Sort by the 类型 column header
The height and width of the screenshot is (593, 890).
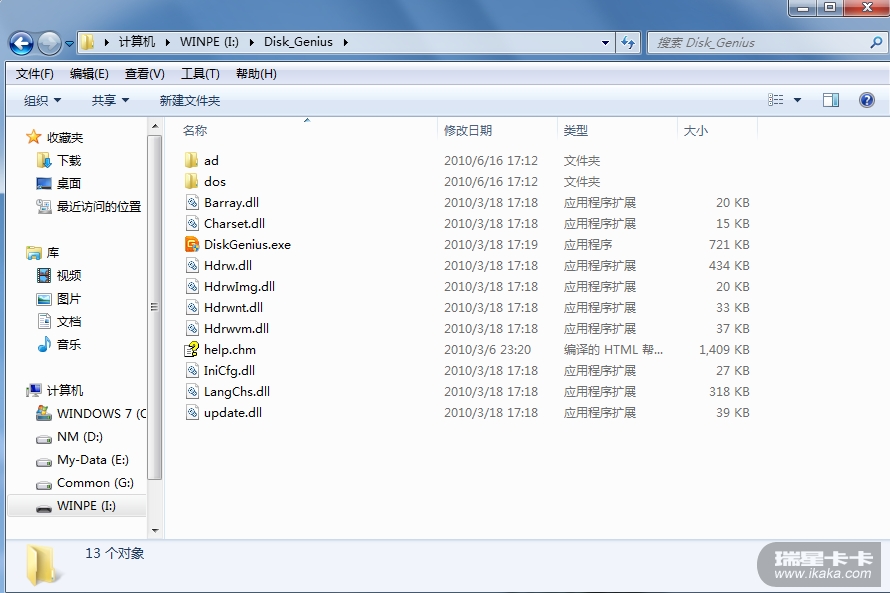tap(576, 131)
